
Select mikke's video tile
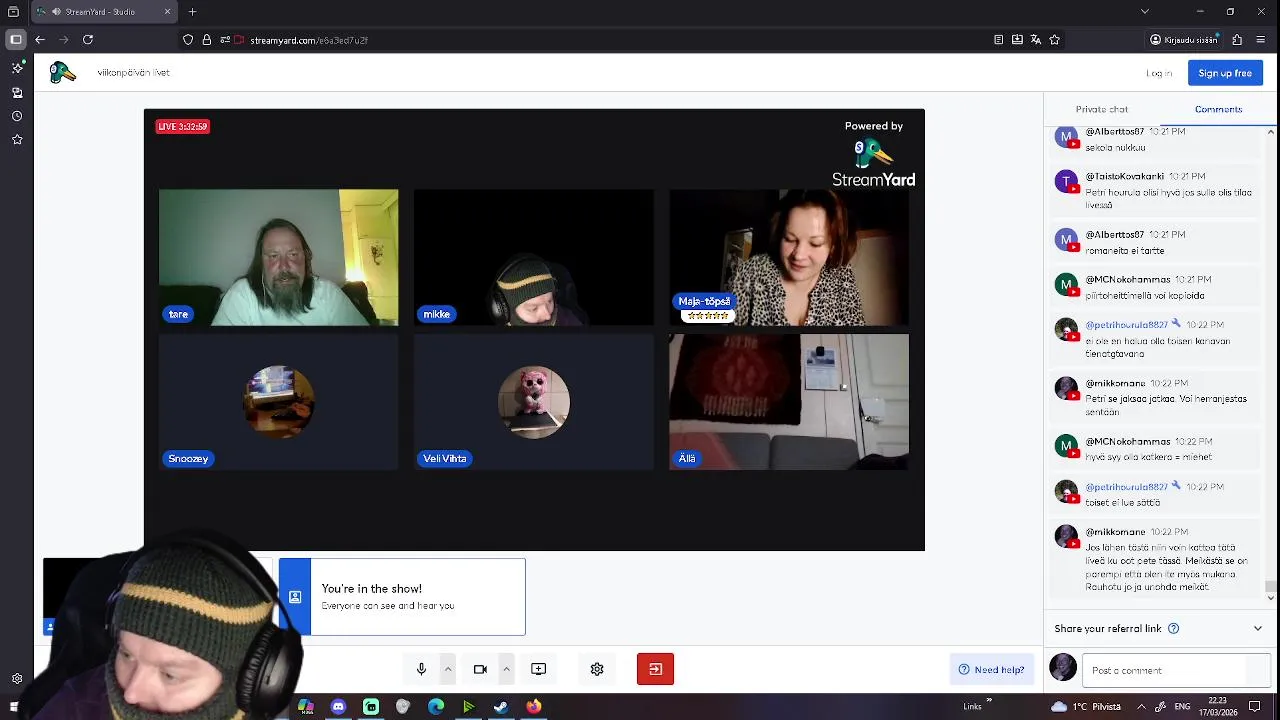pyautogui.click(x=534, y=258)
